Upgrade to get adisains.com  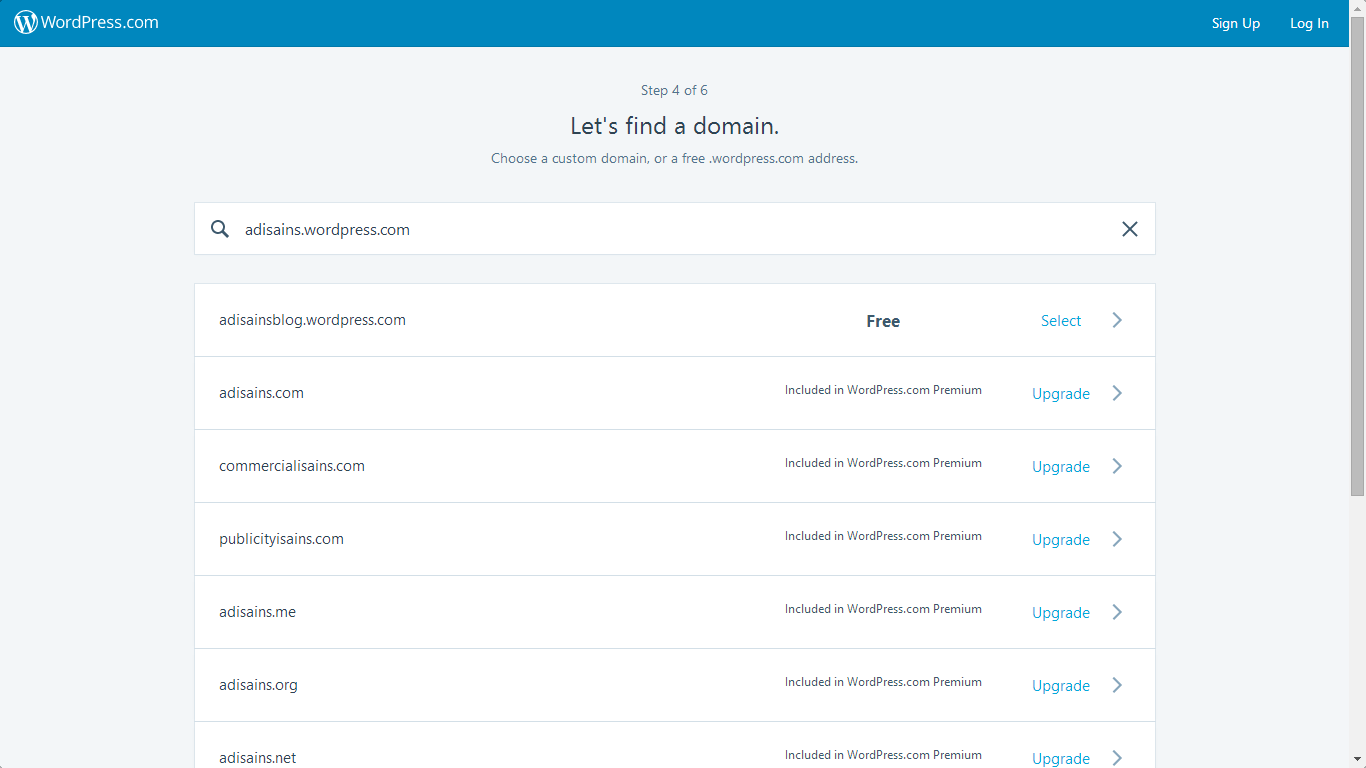point(1061,394)
